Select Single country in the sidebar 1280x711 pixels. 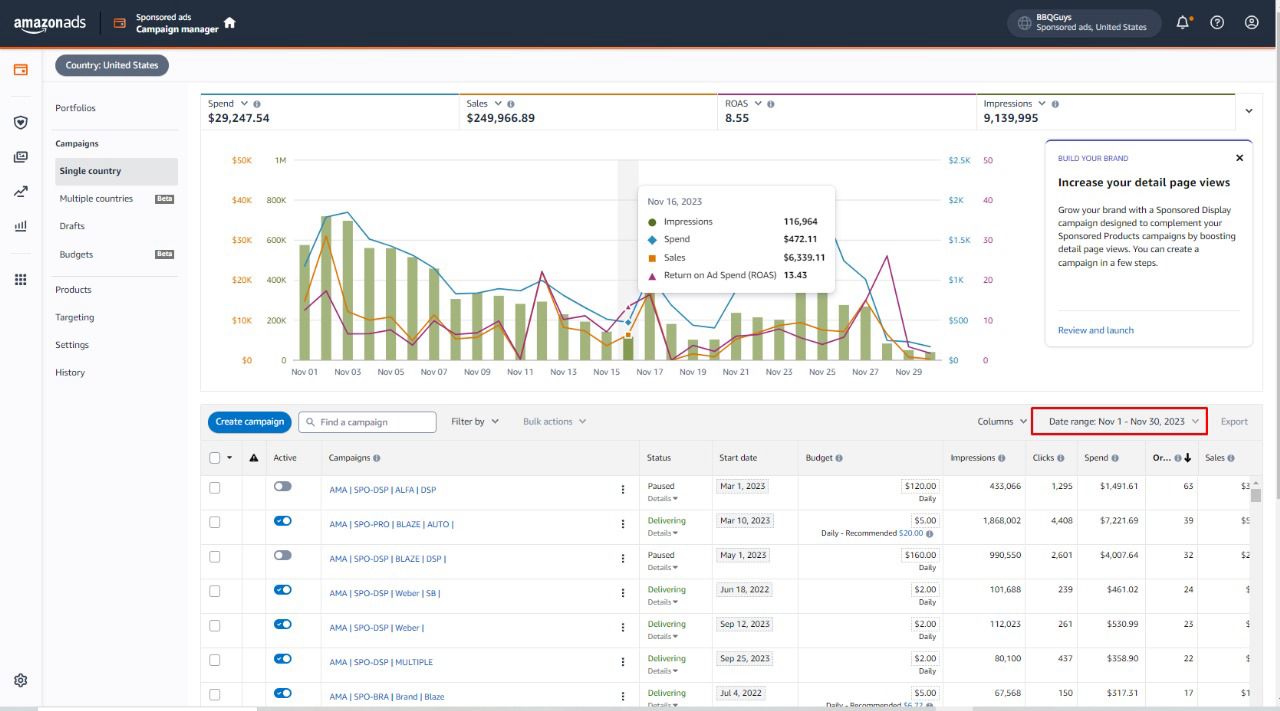[115, 171]
